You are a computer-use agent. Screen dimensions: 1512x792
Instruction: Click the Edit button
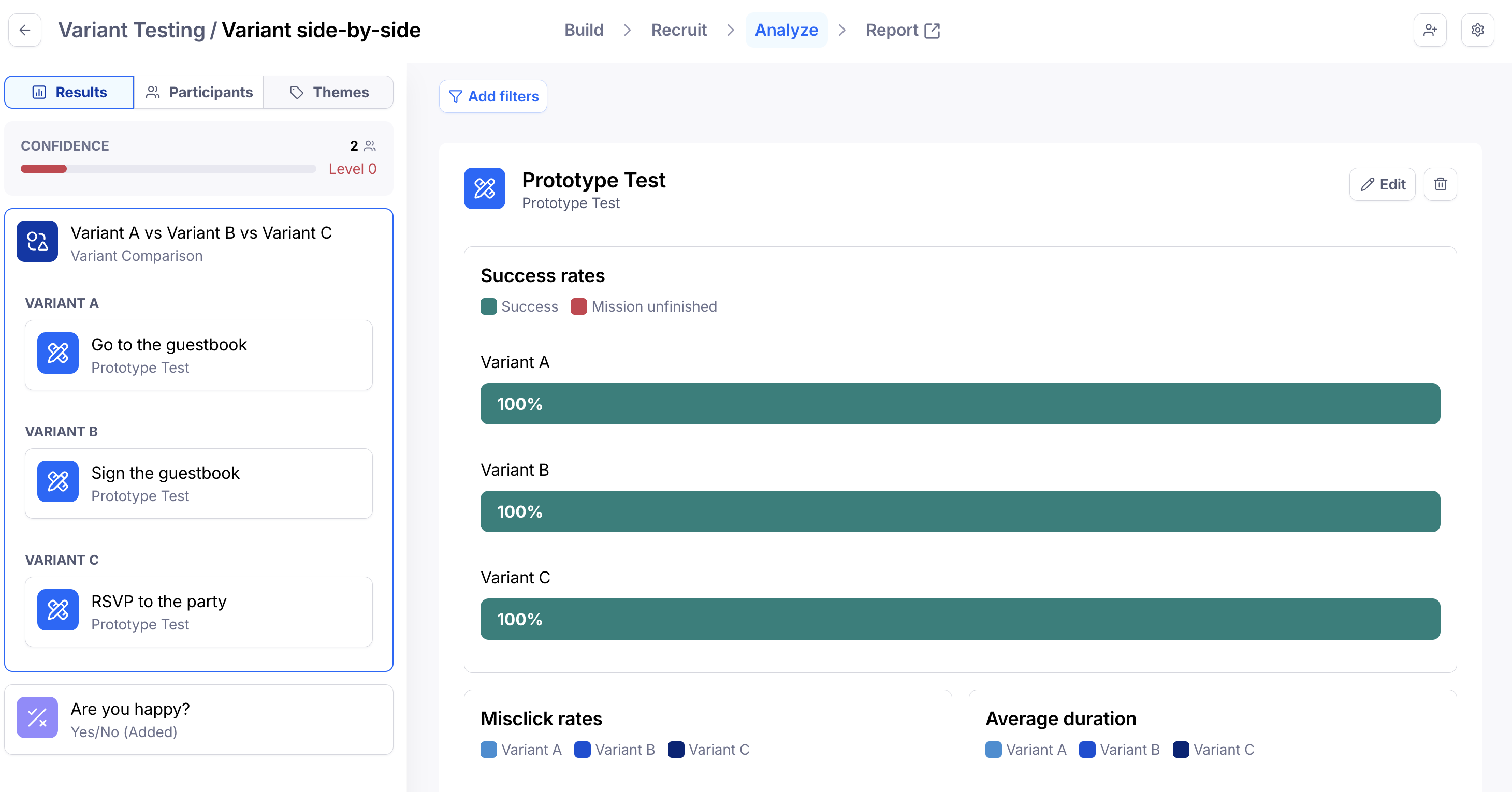coord(1382,184)
